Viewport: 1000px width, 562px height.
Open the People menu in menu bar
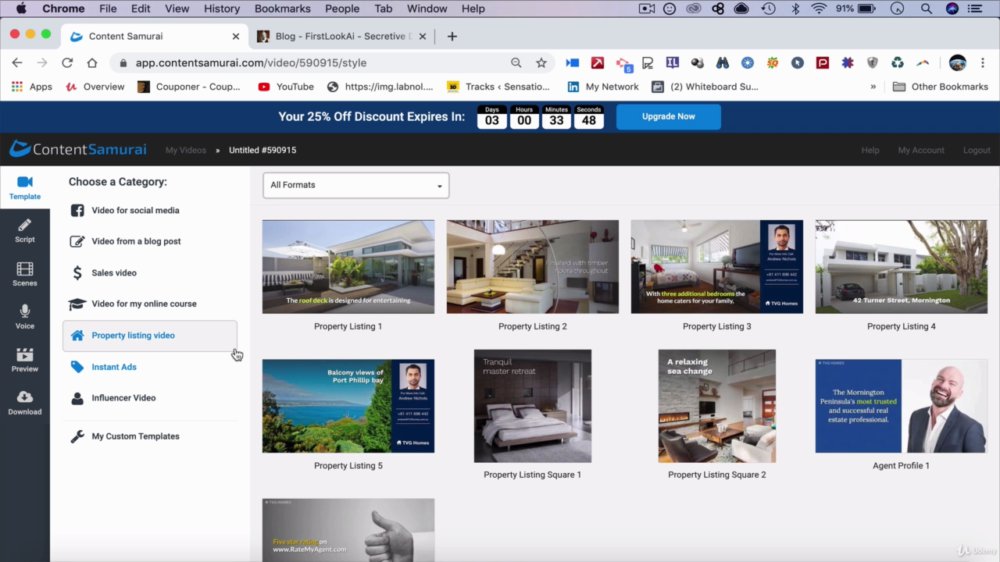tap(342, 9)
